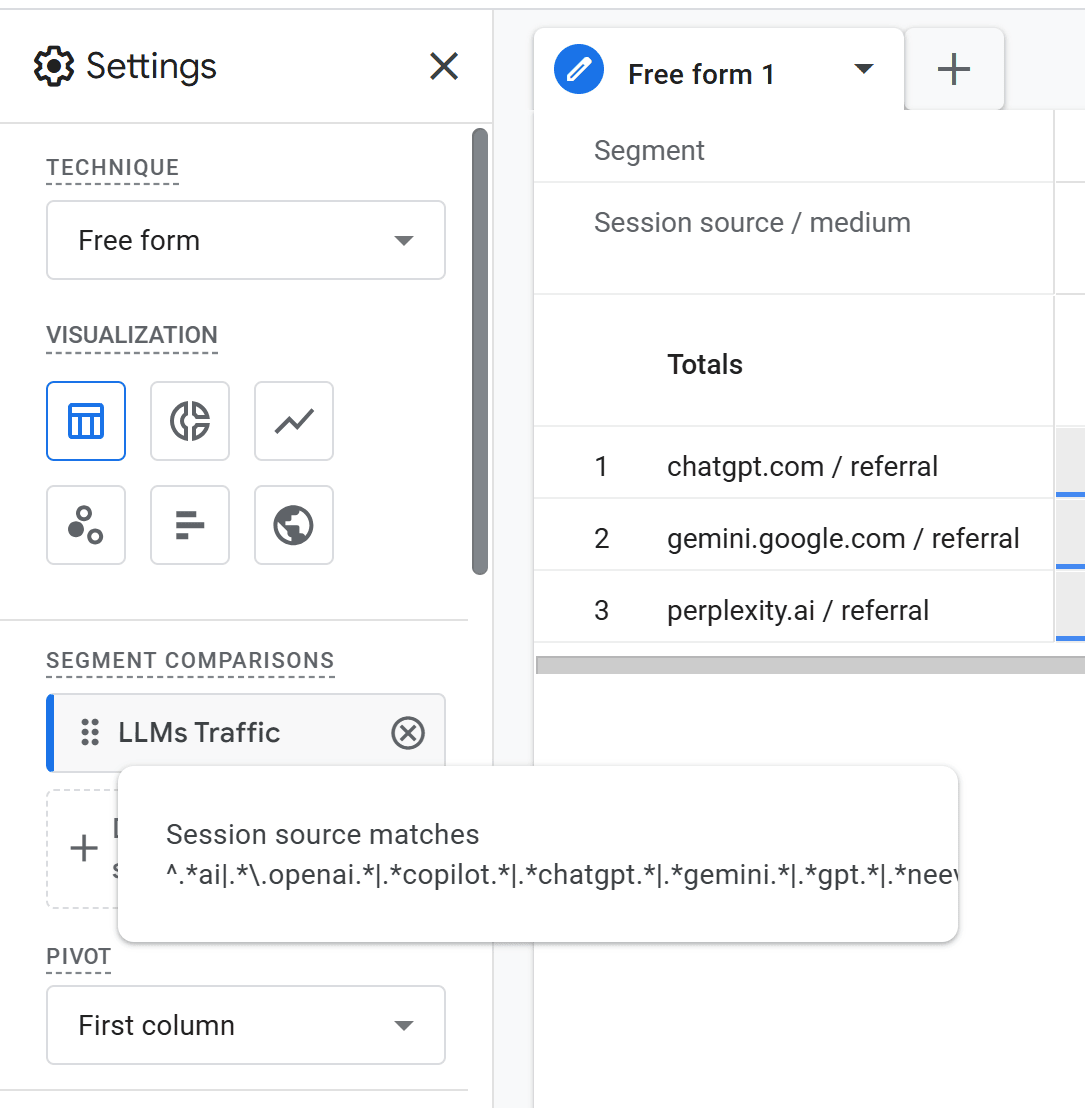
Task: Click the PIVOT section label
Action: [x=78, y=956]
